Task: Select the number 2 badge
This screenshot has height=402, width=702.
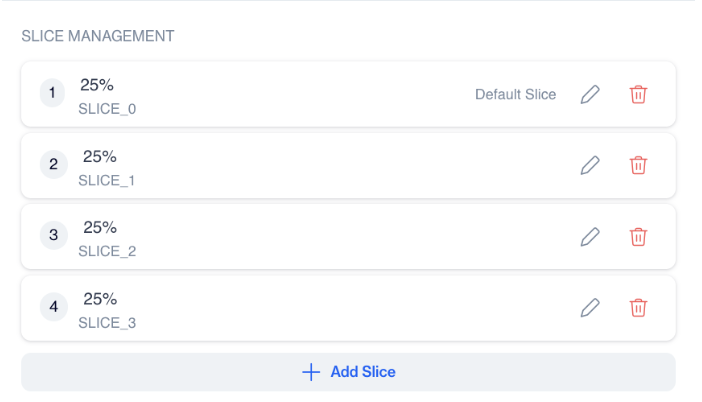Action: coord(53,165)
